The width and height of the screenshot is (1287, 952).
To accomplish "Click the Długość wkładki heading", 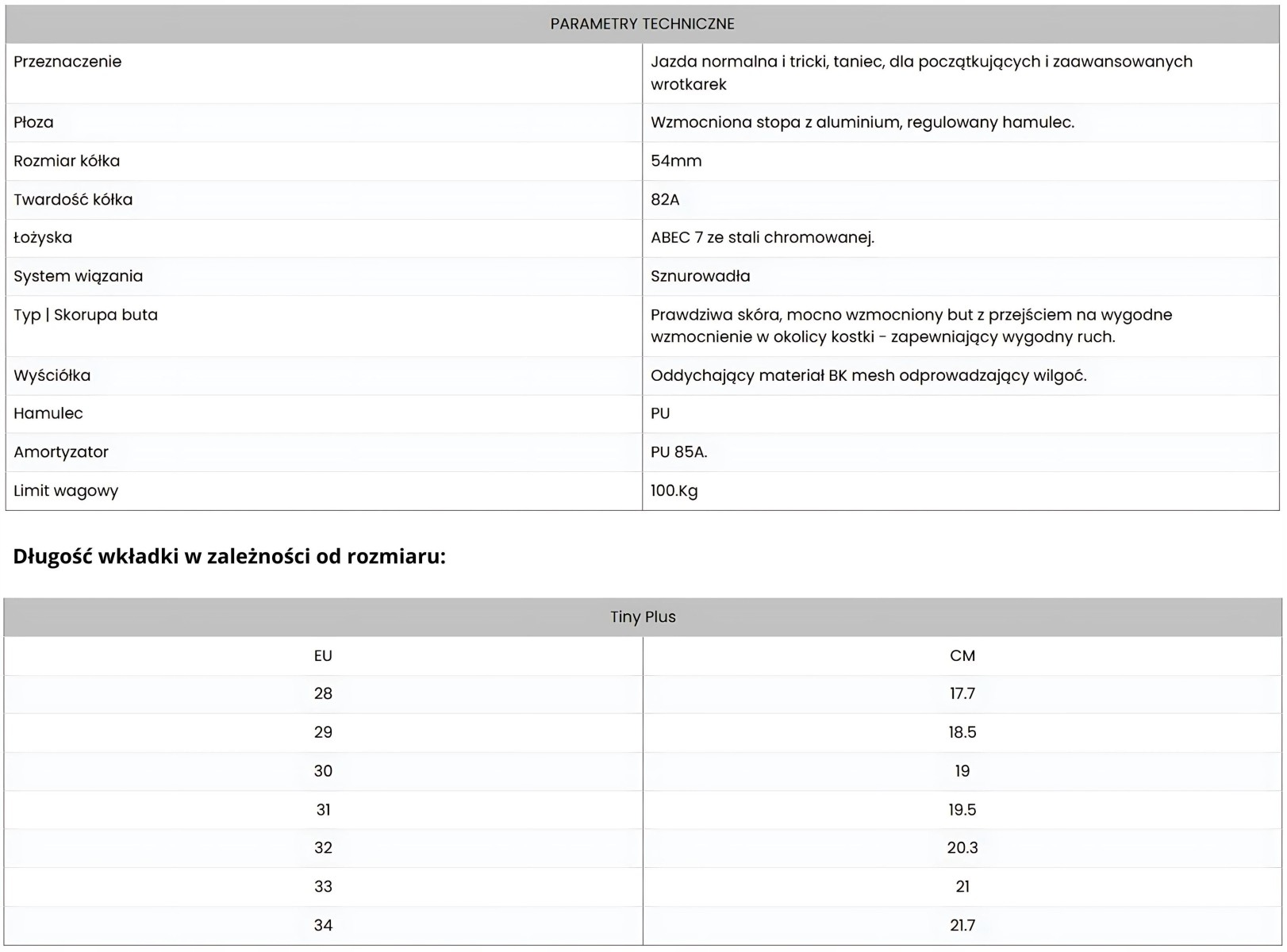I will point(229,556).
